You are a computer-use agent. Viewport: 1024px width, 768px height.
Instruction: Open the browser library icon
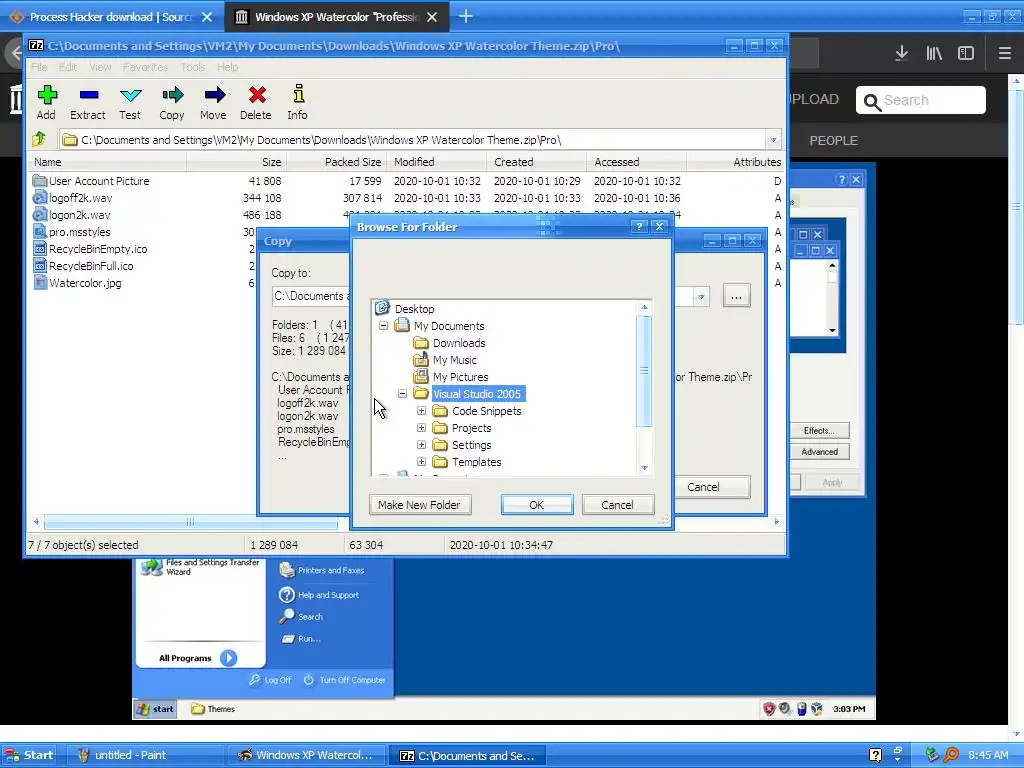pyautogui.click(x=934, y=53)
